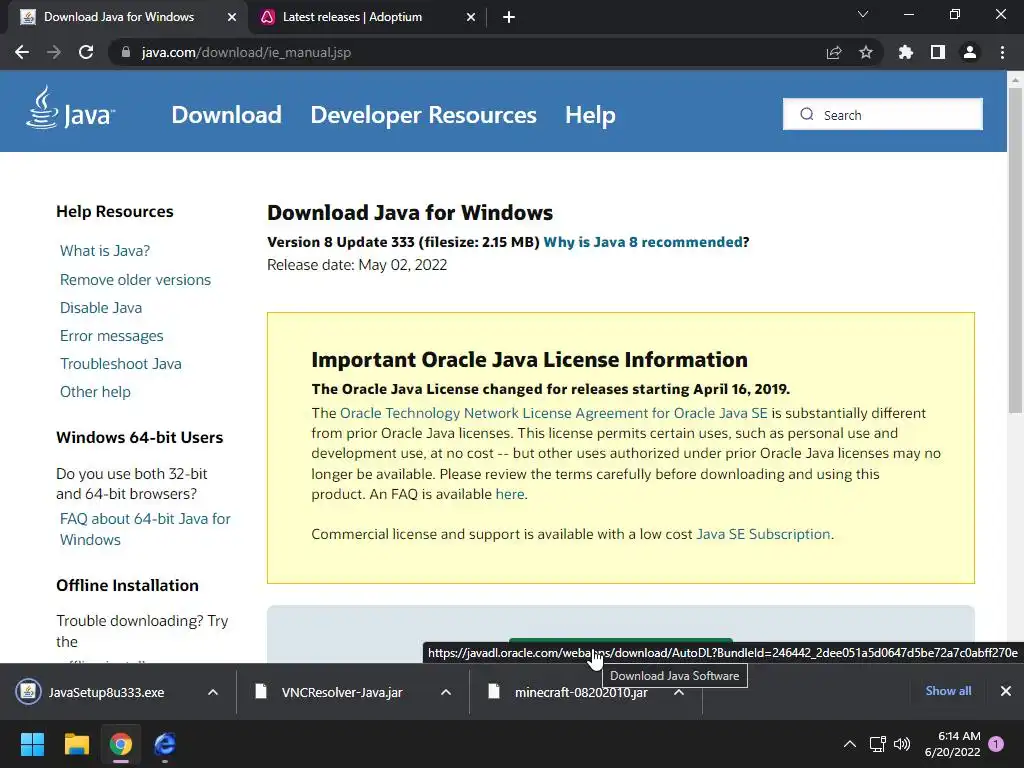Close the Download Java for Windows tab

pyautogui.click(x=232, y=17)
